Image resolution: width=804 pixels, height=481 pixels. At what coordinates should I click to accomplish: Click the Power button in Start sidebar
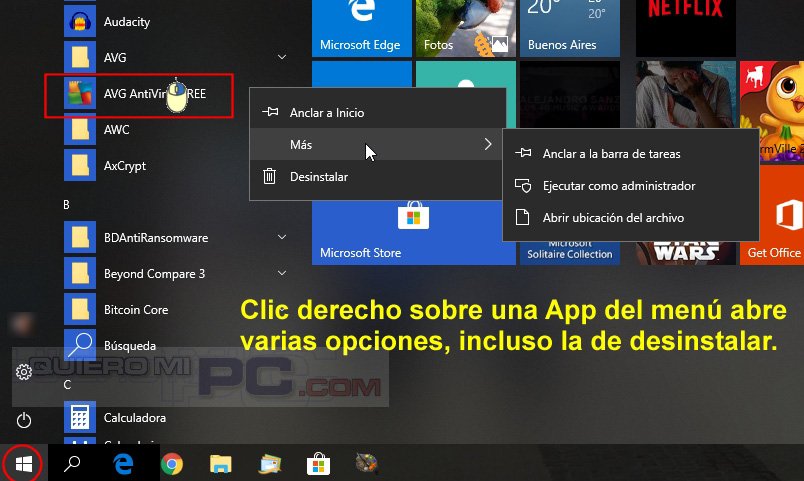24,421
